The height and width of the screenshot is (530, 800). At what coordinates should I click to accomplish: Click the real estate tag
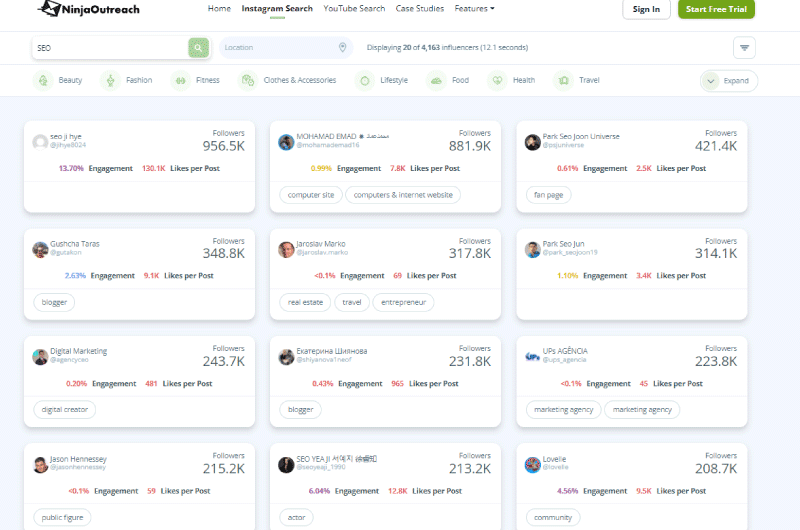(305, 302)
